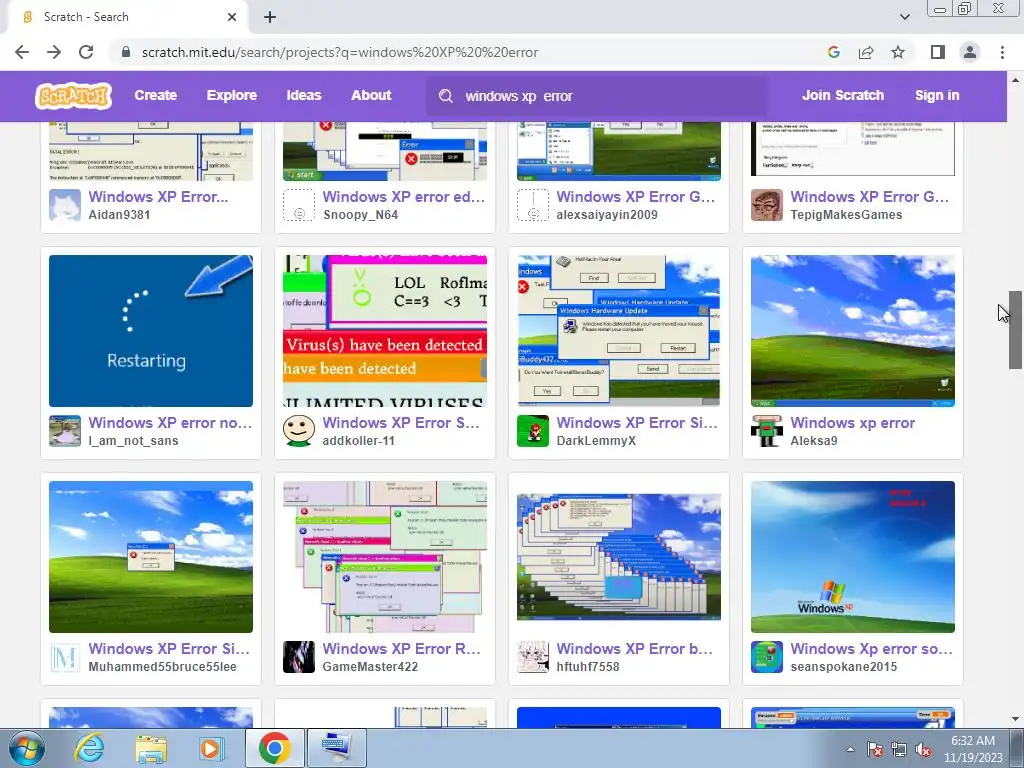
Task: Click the Scratch logo in the navigation bar
Action: 73,96
